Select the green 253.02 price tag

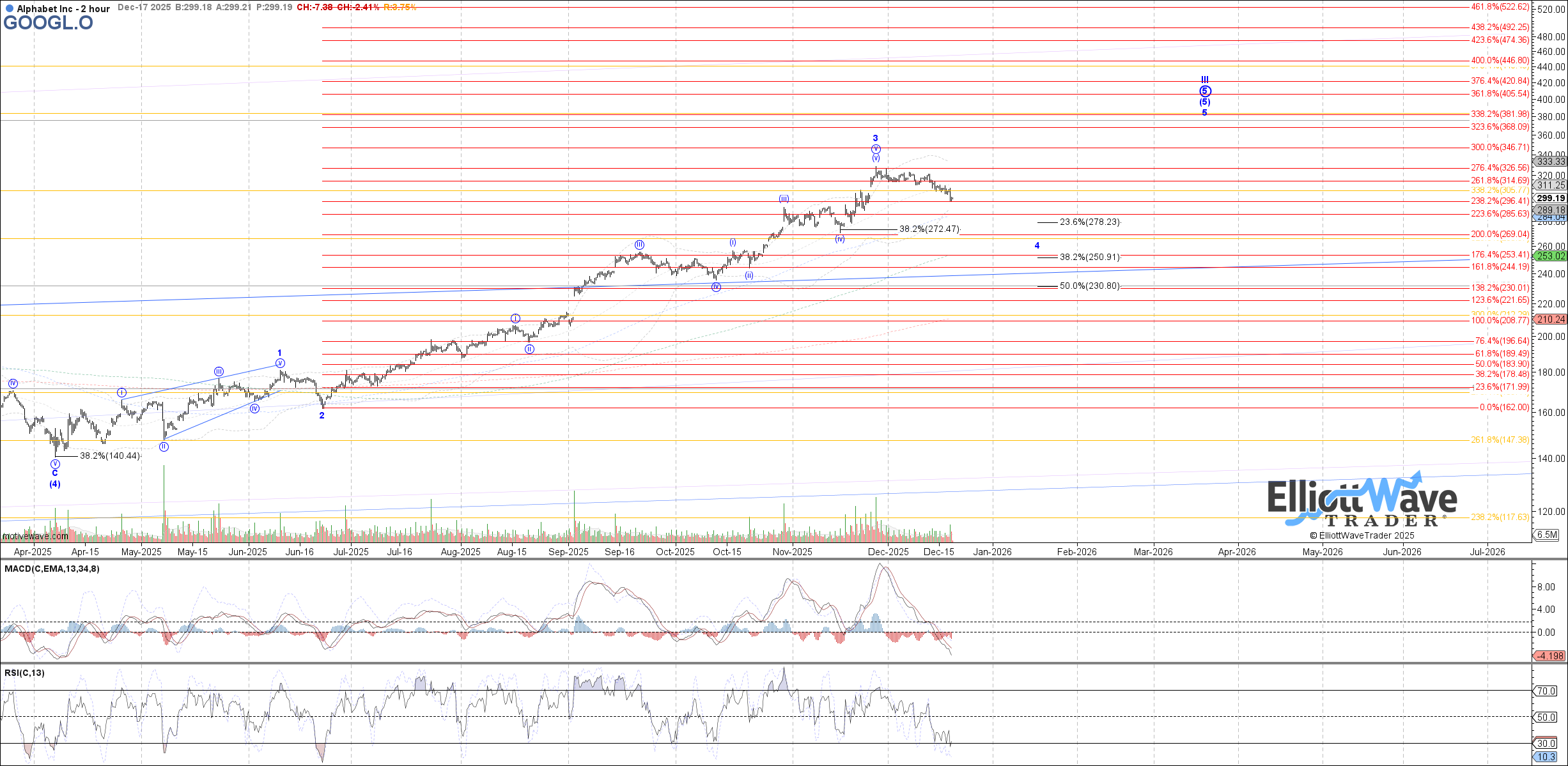coord(1550,256)
